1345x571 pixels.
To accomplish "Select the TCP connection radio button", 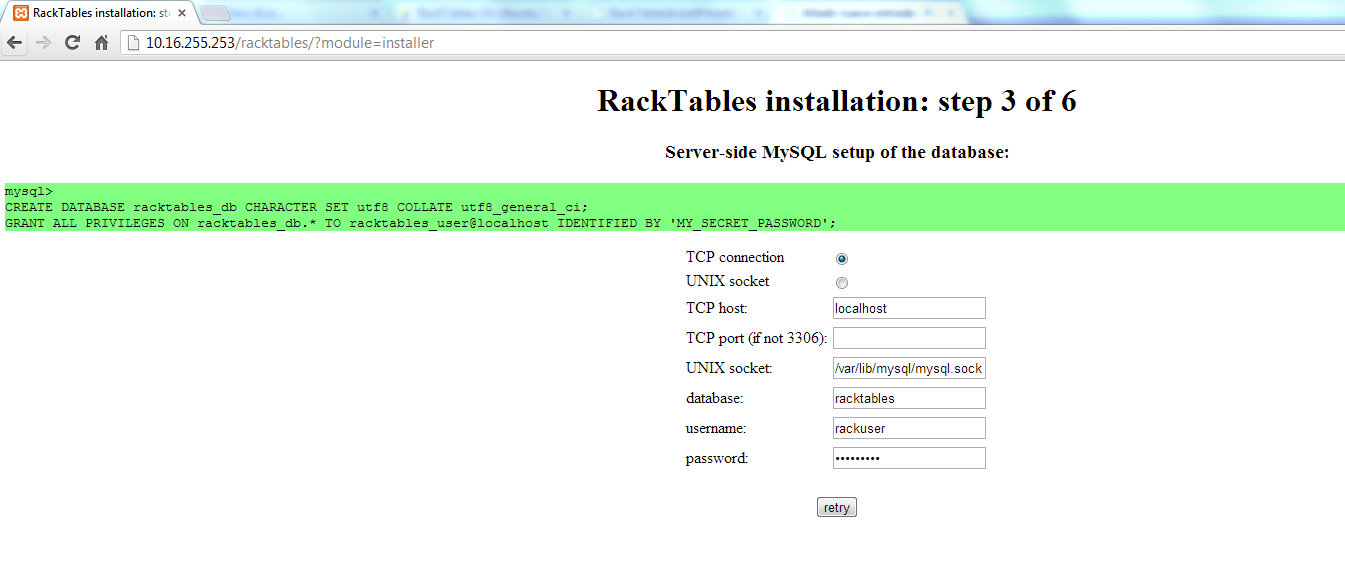I will tap(842, 259).
